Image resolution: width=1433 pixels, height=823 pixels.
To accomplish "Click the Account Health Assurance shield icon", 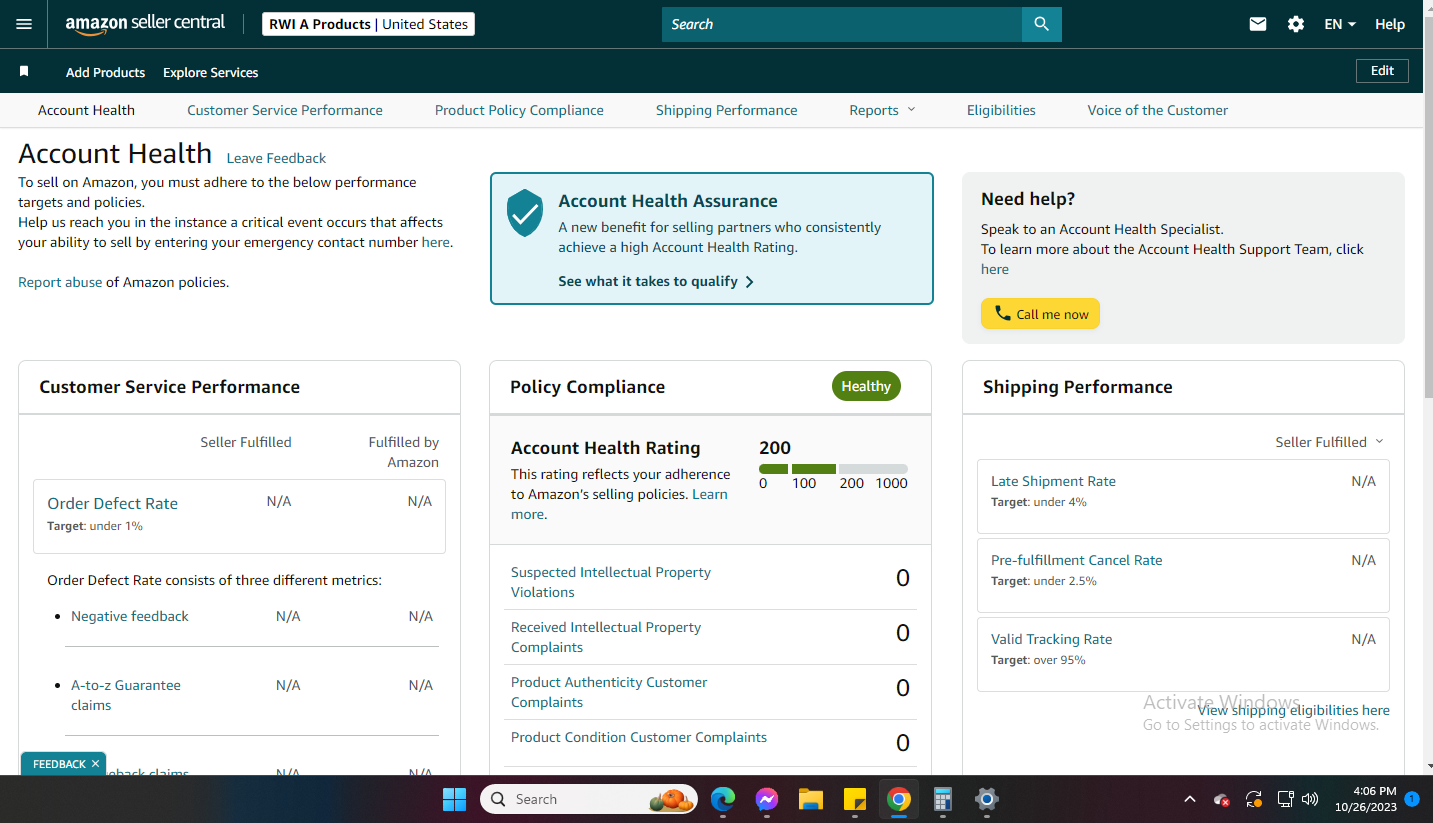I will point(525,214).
